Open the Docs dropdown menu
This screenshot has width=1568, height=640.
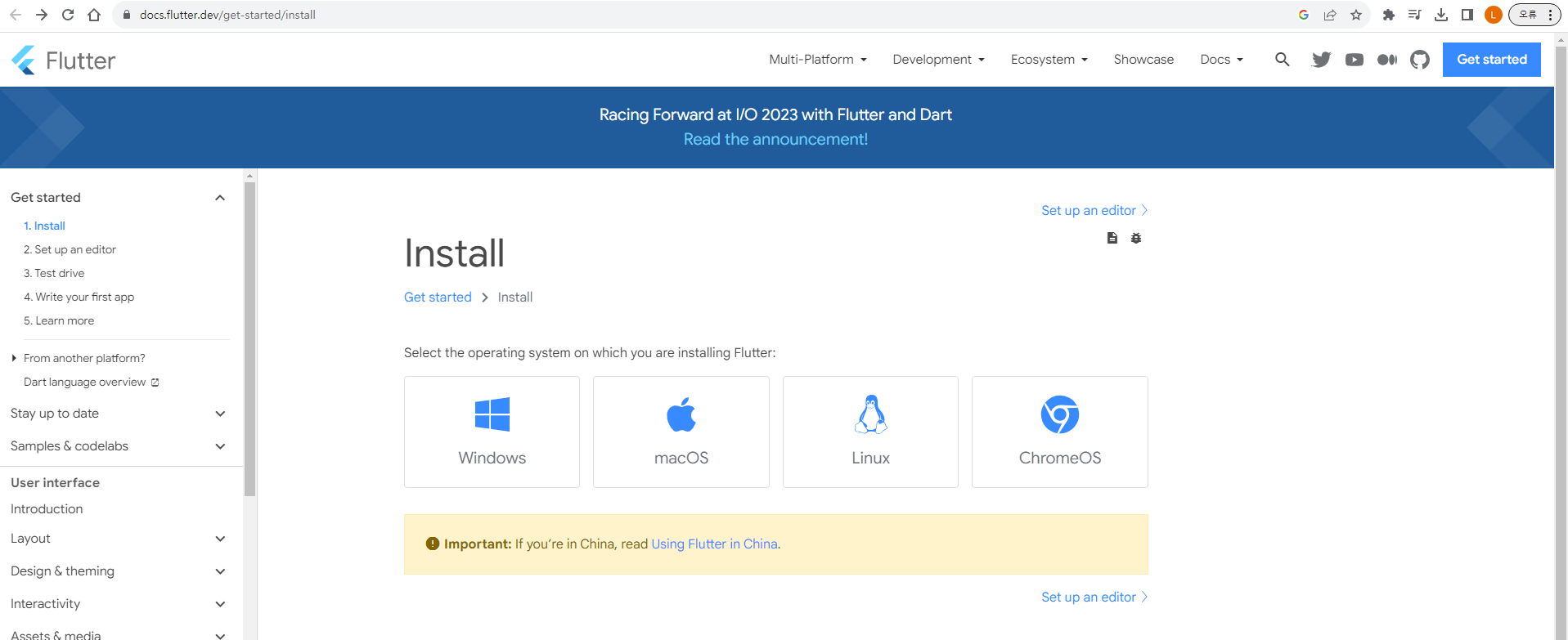(1222, 60)
